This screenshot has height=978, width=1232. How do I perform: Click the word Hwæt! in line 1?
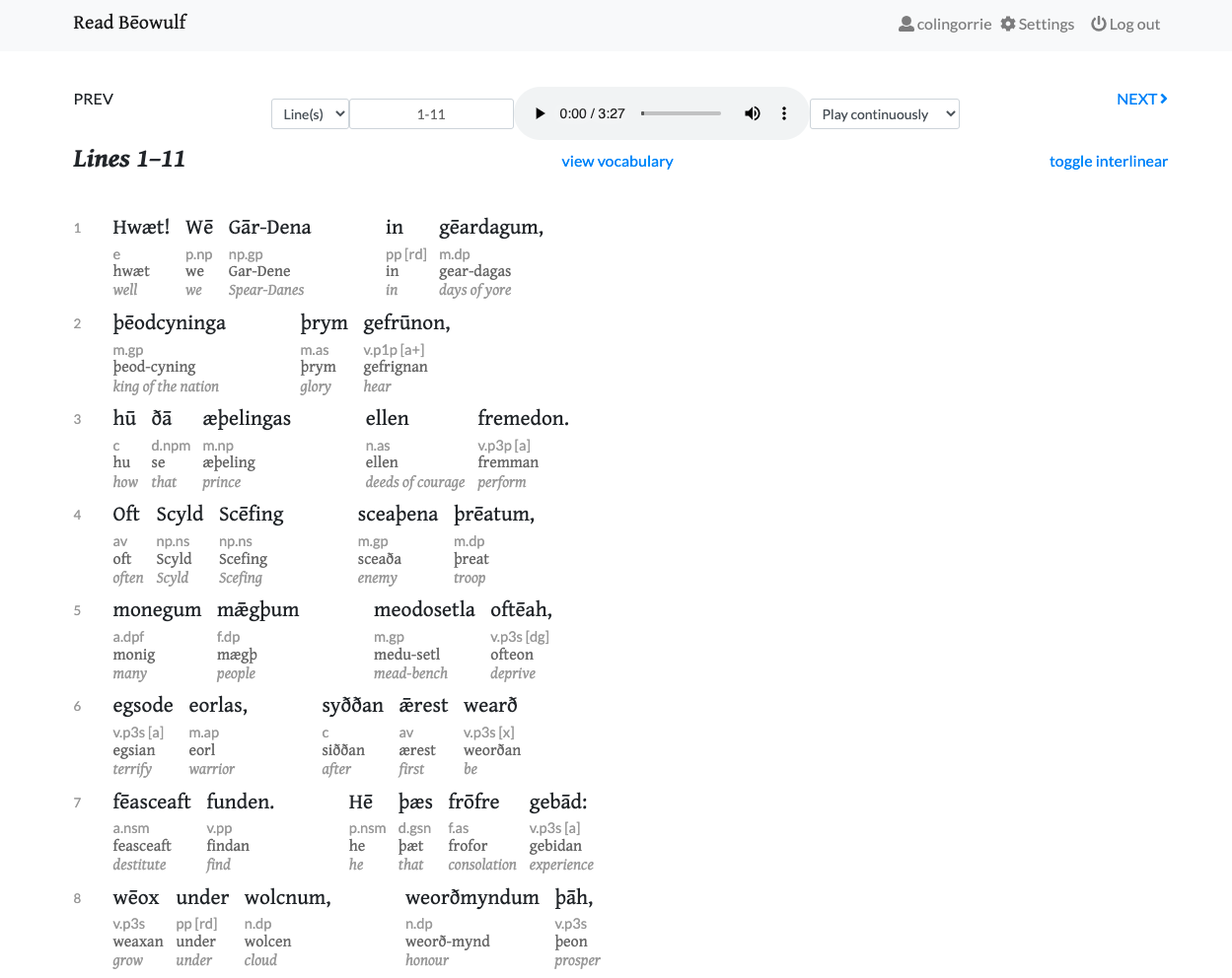tap(141, 227)
